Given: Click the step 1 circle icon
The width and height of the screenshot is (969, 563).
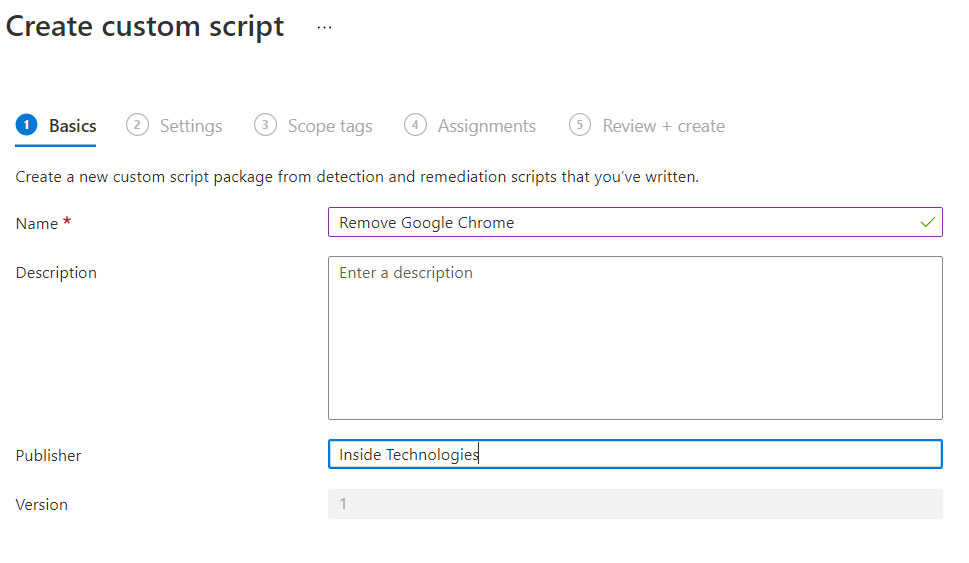Looking at the screenshot, I should tap(27, 125).
